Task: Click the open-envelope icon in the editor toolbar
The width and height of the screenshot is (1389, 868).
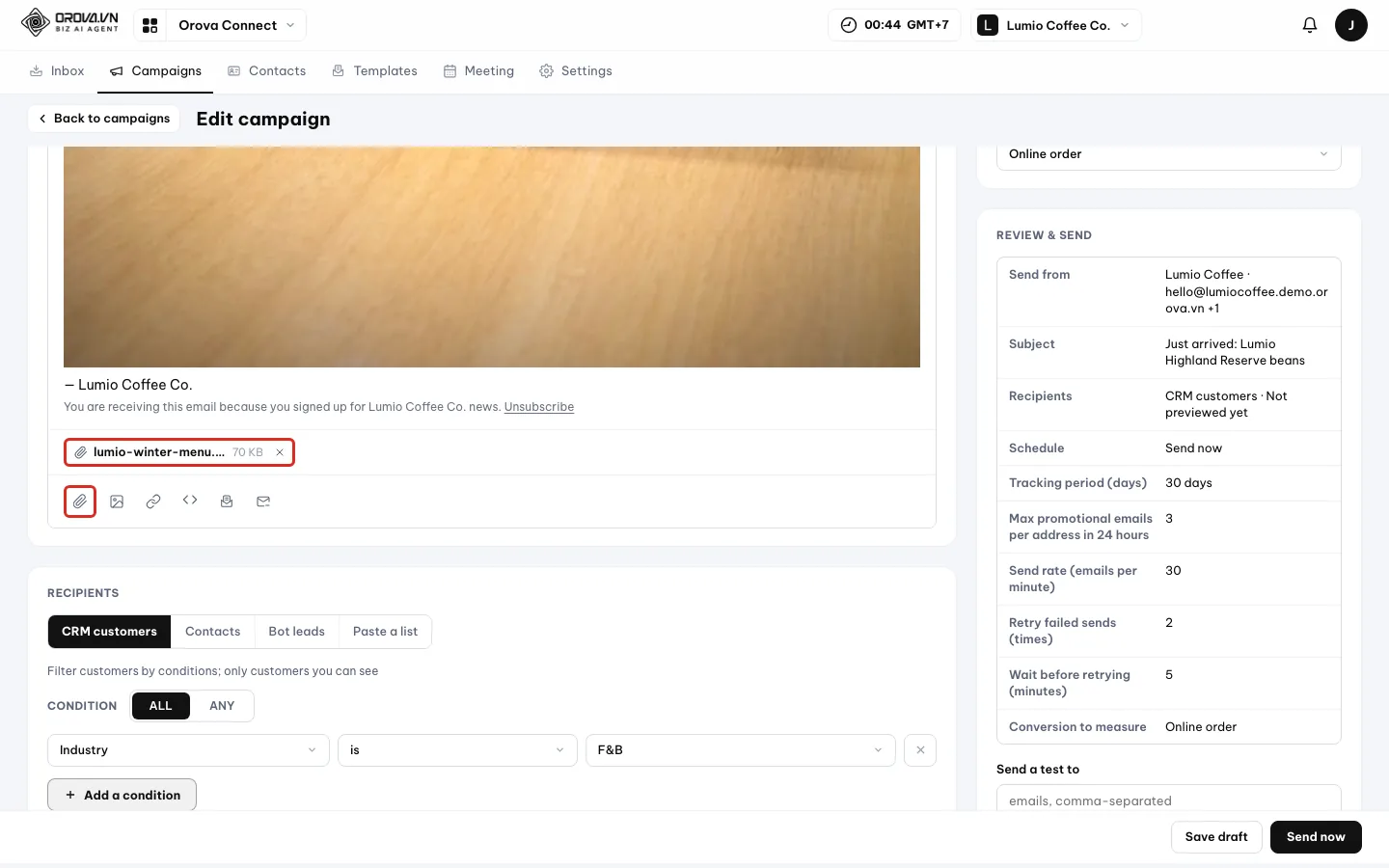Action: 227,502
